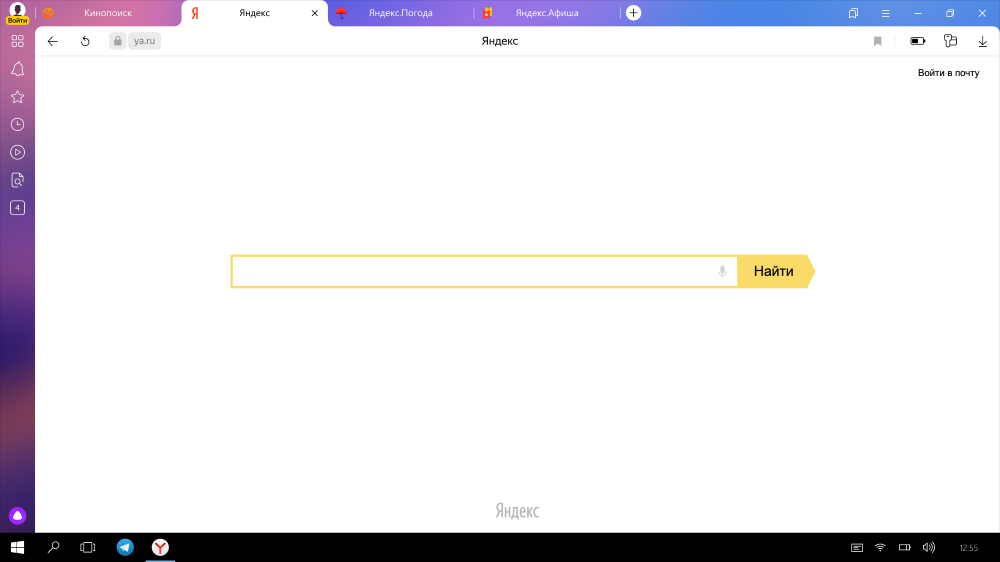
Task: Close the Яндекс tab
Action: tap(314, 13)
